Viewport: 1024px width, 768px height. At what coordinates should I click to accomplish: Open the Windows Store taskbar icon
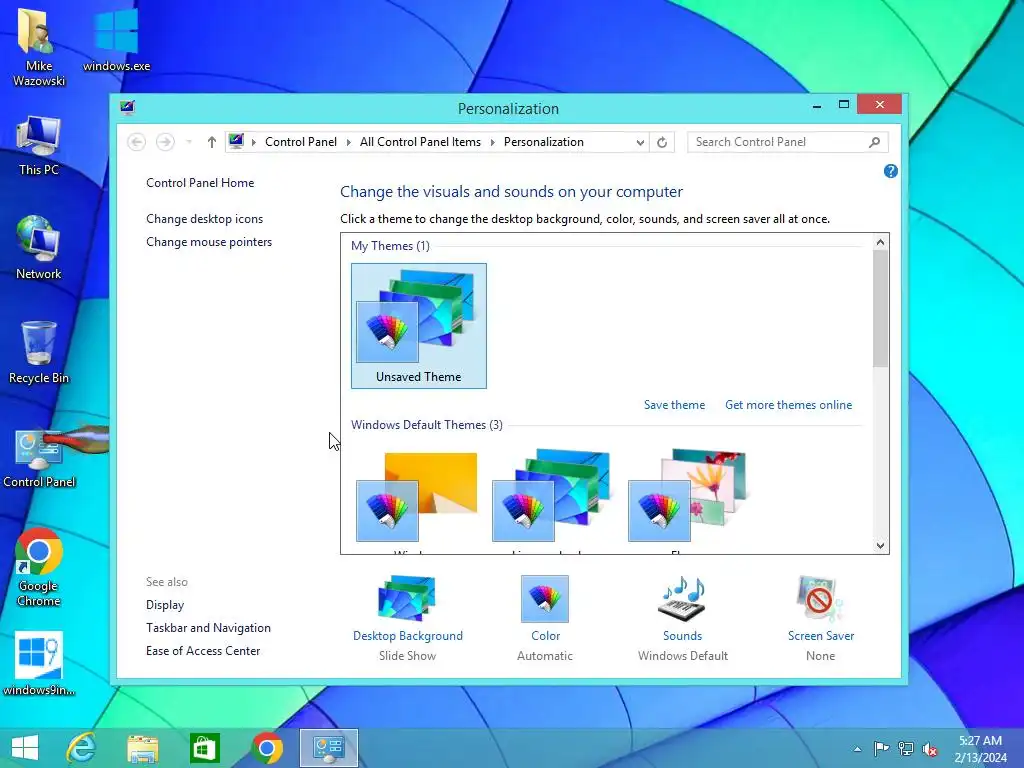click(x=204, y=748)
